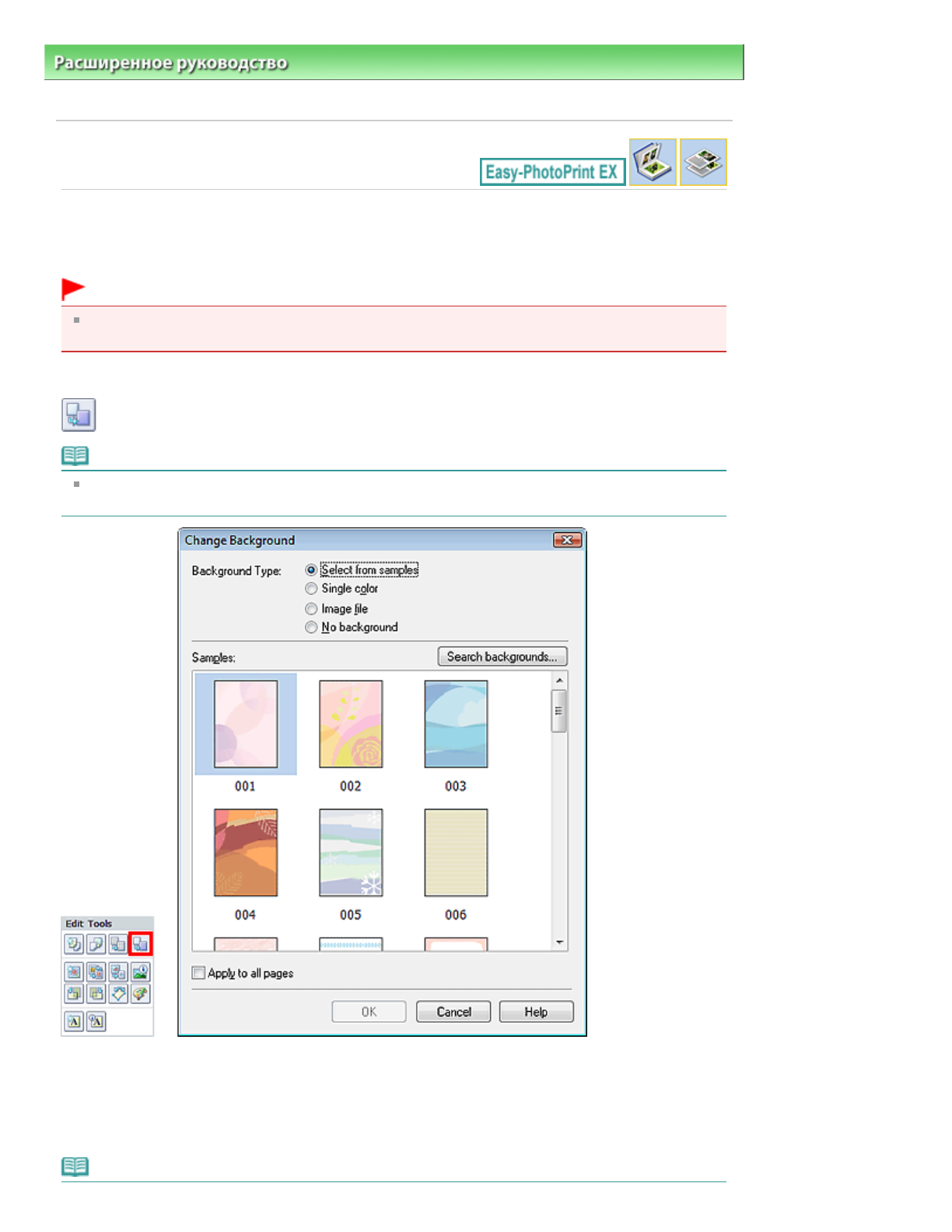Screen dimensions: 952x1232
Task: Click the rotate diamond-shaped icon in Edit Tools
Action: click(118, 993)
